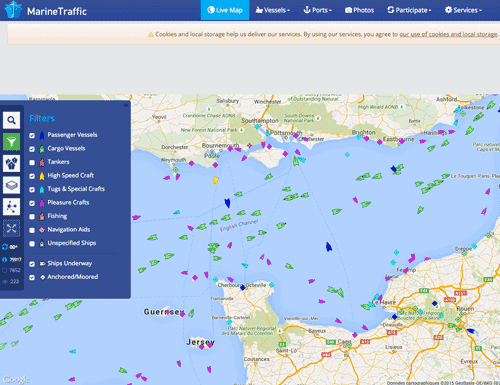Image resolution: width=500 pixels, height=385 pixels.
Task: Click the blue passenger ship near Bournemouth
Action: click(227, 202)
